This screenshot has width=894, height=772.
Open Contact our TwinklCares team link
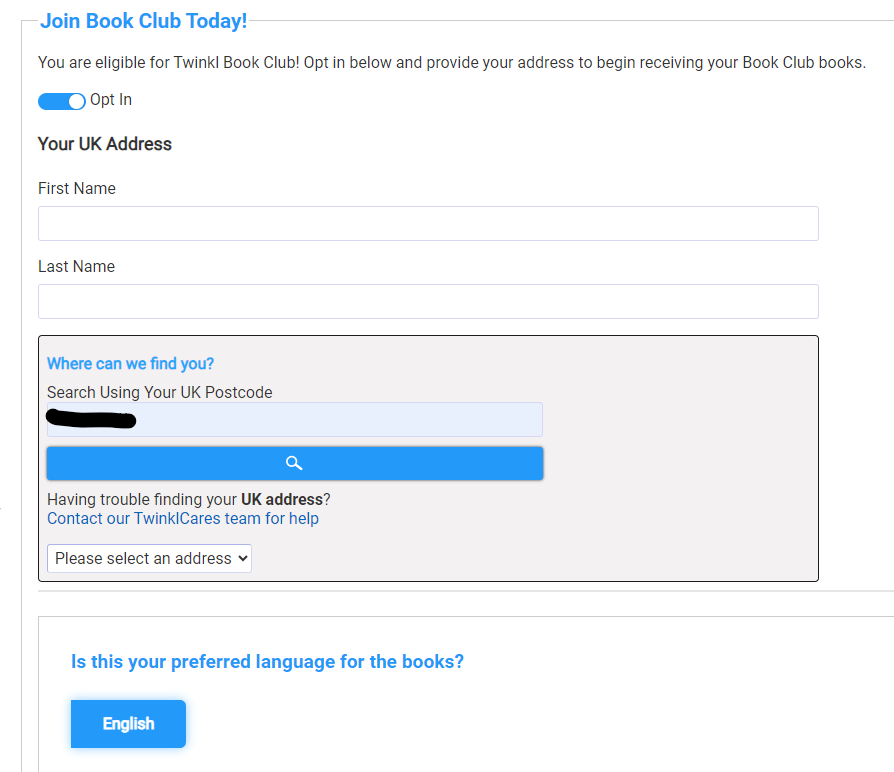pos(183,518)
